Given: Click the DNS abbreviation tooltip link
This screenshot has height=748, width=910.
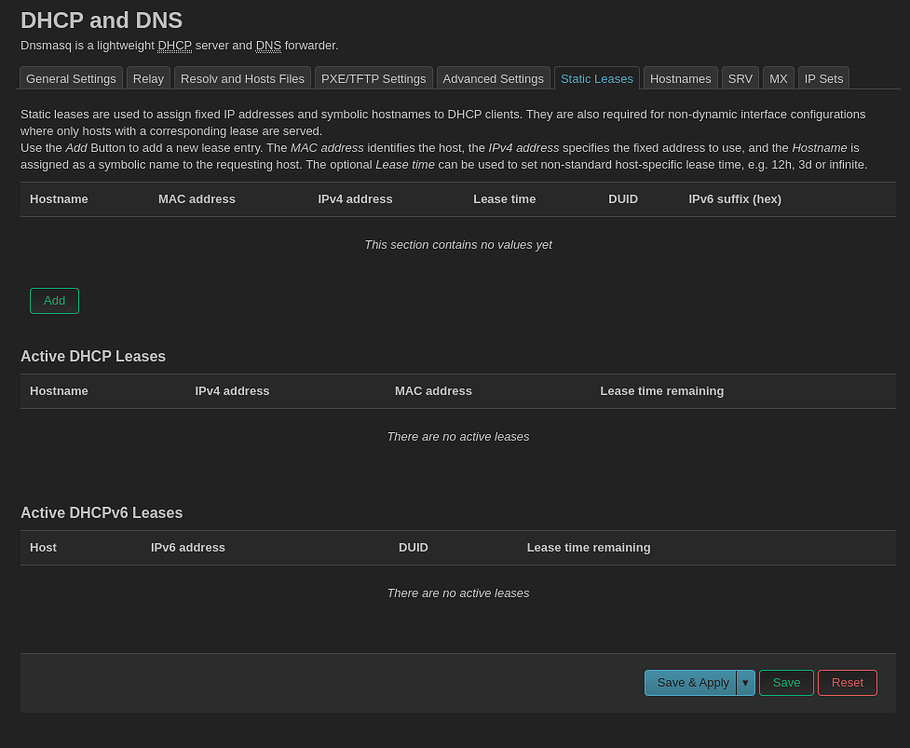Looking at the screenshot, I should coord(268,45).
